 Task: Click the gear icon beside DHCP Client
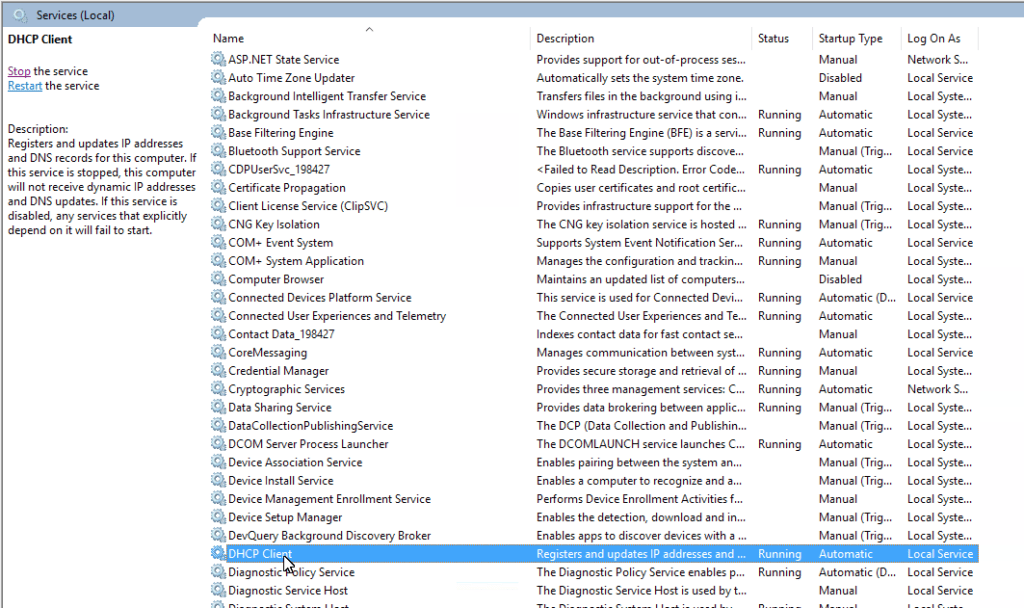(218, 553)
